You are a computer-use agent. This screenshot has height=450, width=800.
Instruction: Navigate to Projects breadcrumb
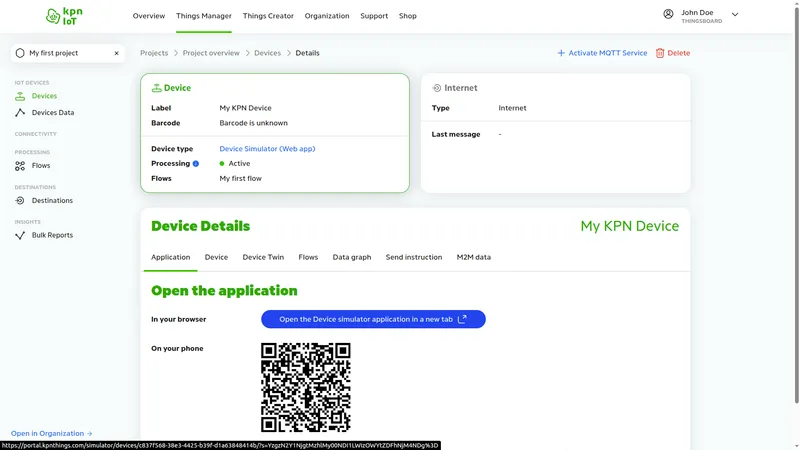click(x=154, y=53)
